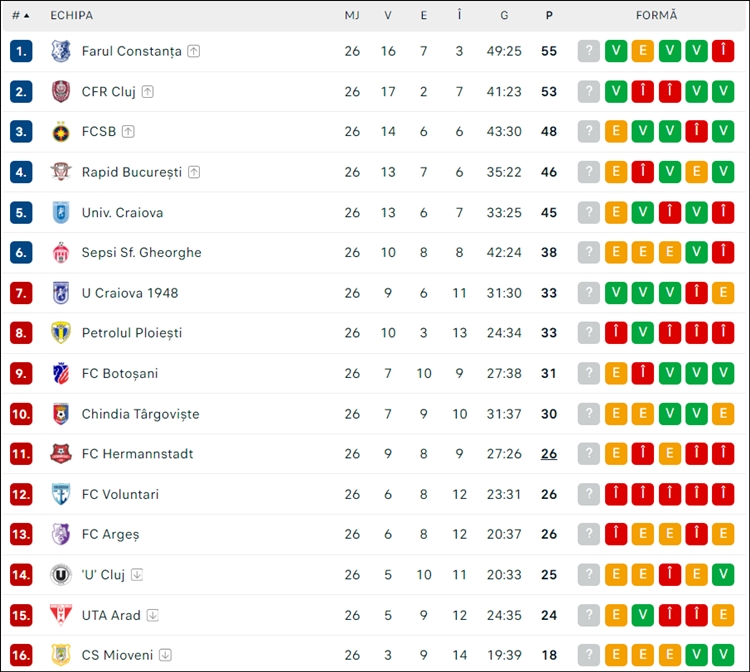This screenshot has width=750, height=672.
Task: Click the gray ? next-match badge for FC Voluntari
Action: 589,494
